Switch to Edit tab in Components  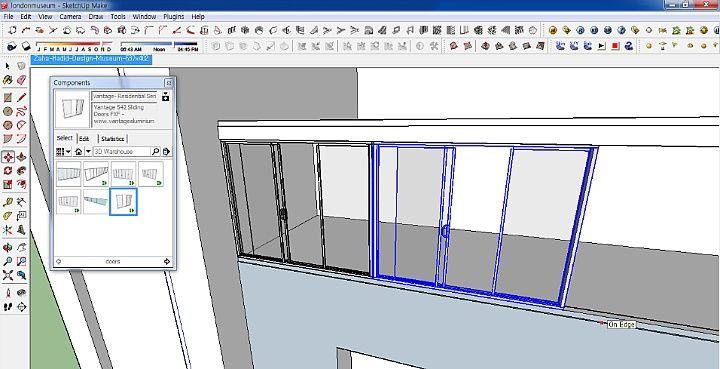pyautogui.click(x=84, y=139)
